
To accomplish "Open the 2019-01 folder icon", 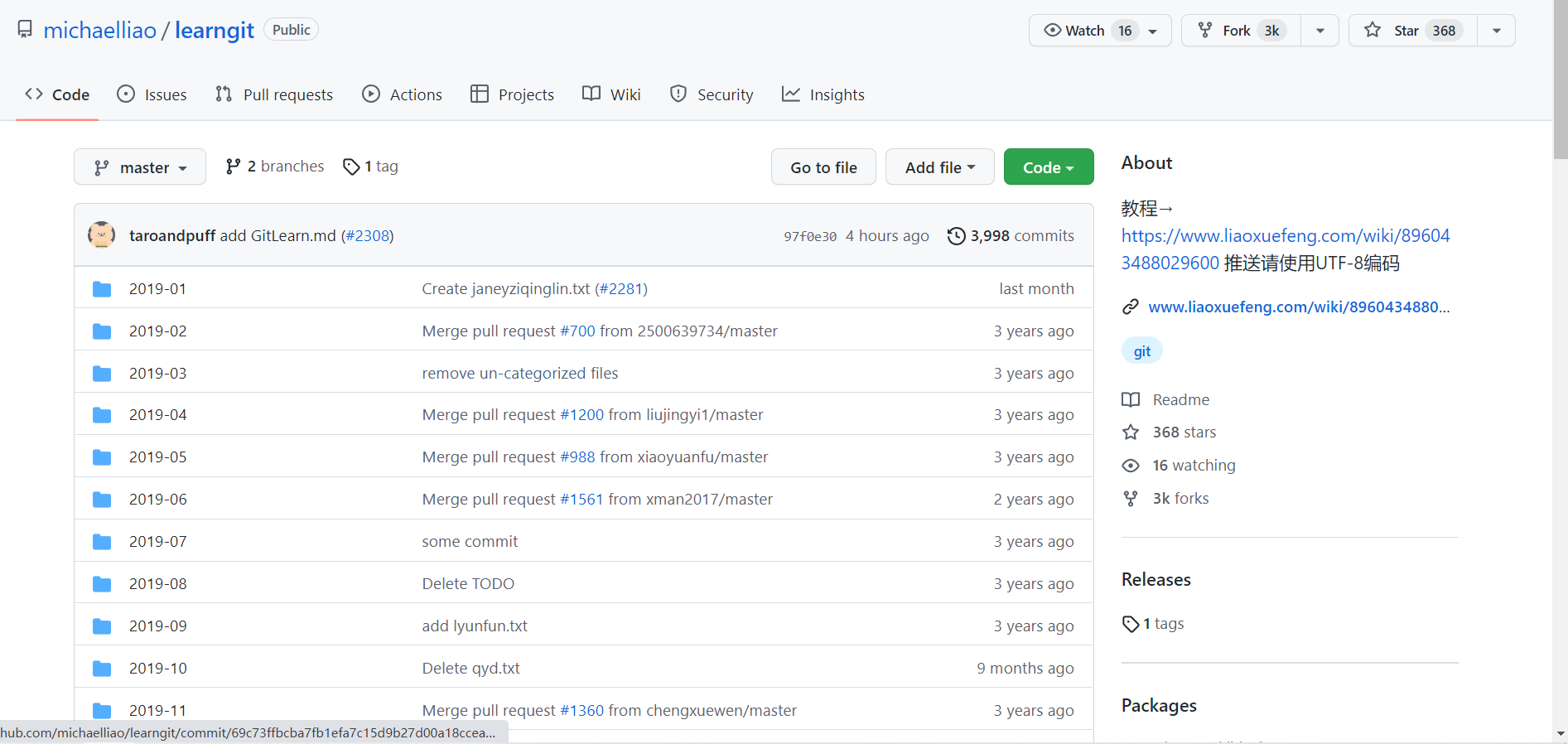I will 102,289.
